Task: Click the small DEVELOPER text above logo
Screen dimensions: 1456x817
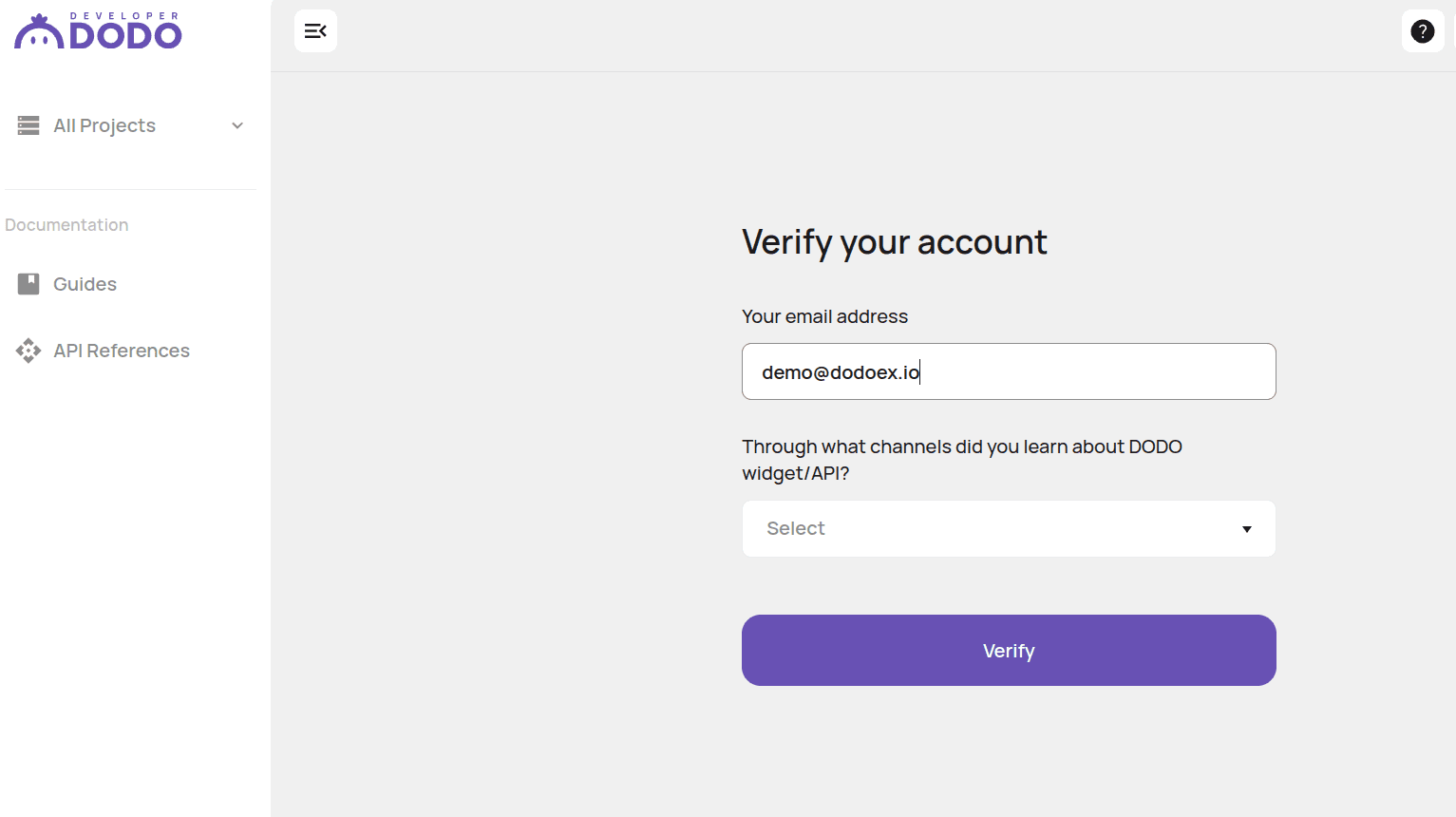Action: pos(124,16)
